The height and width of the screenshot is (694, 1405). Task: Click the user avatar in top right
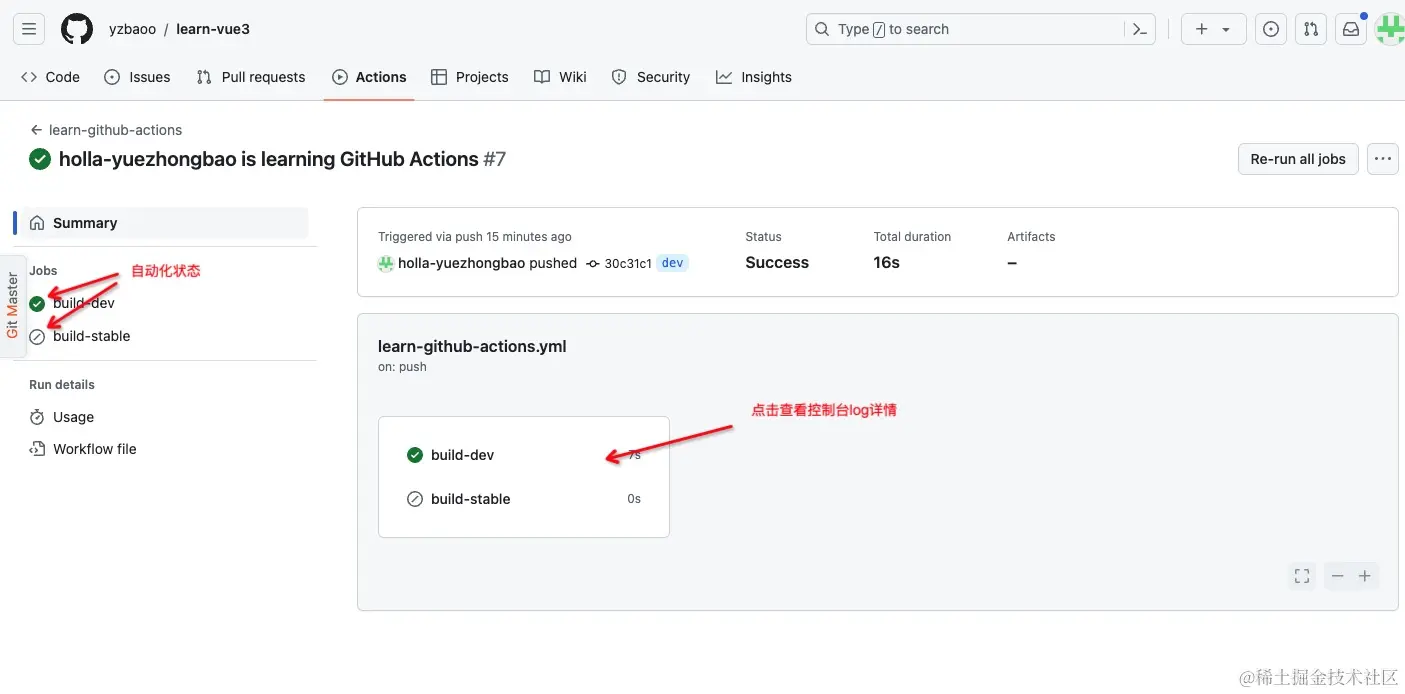tap(1390, 29)
